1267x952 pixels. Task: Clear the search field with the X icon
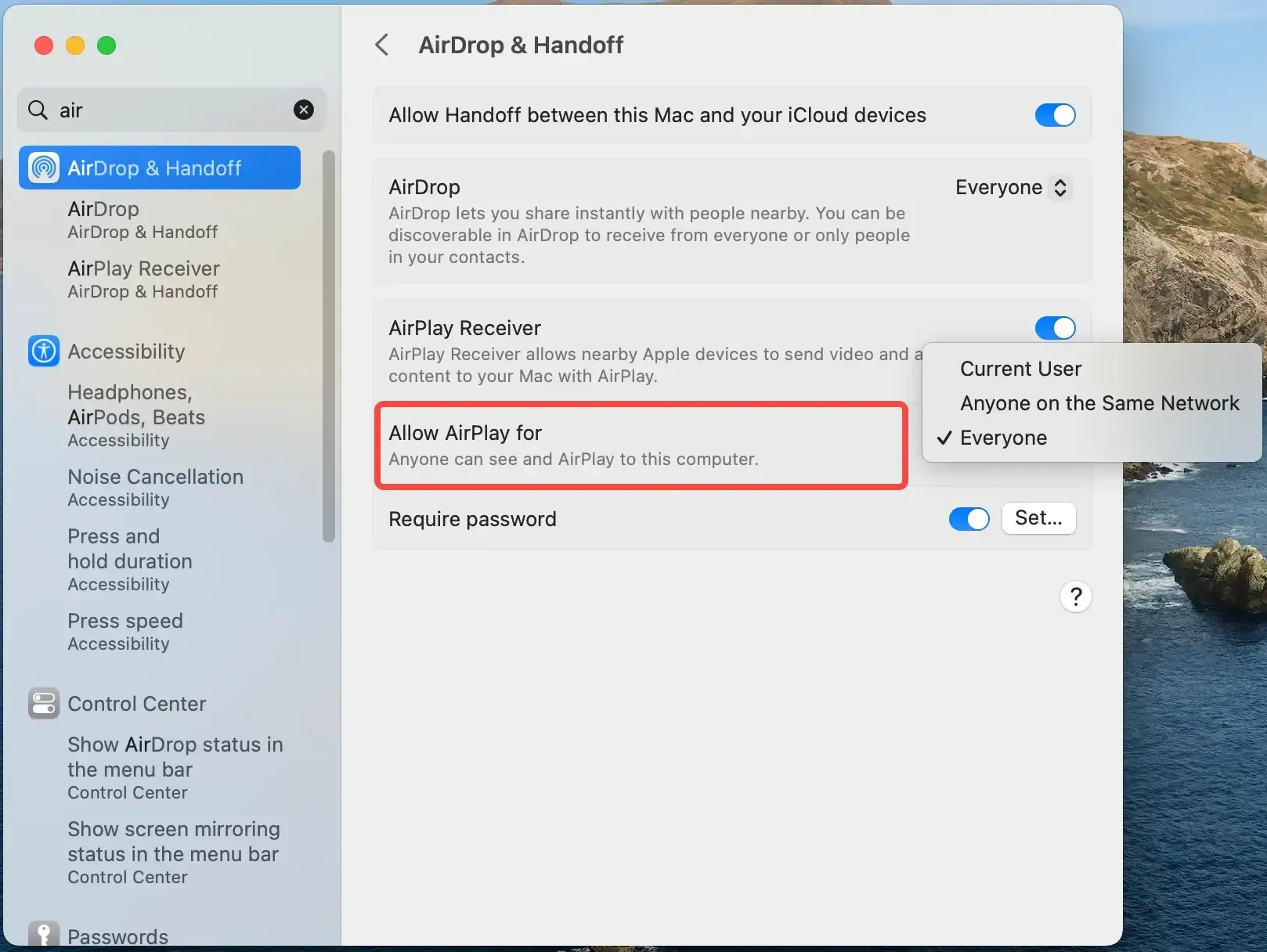pyautogui.click(x=304, y=110)
